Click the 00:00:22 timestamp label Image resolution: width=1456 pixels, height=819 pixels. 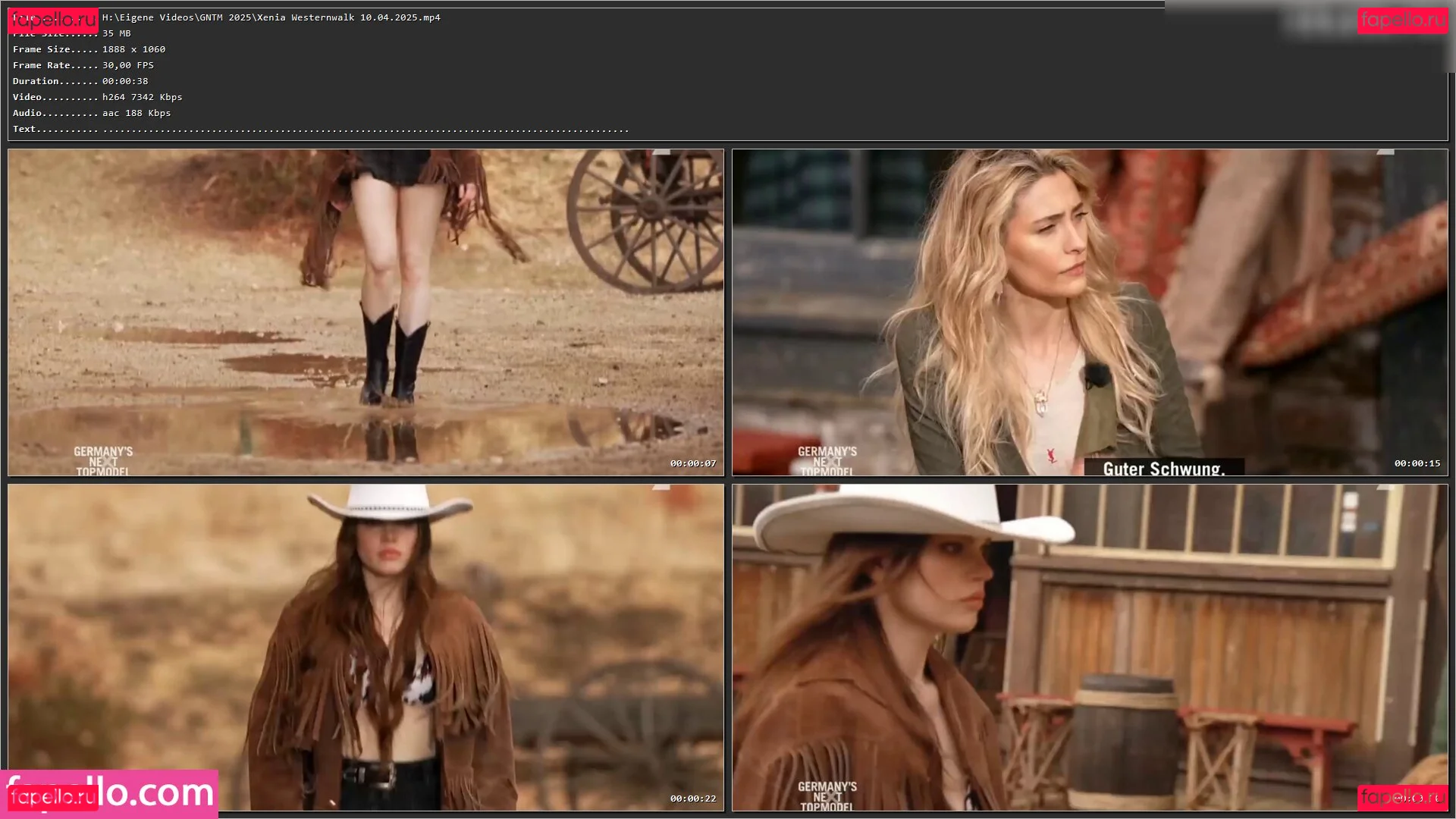[x=692, y=799]
